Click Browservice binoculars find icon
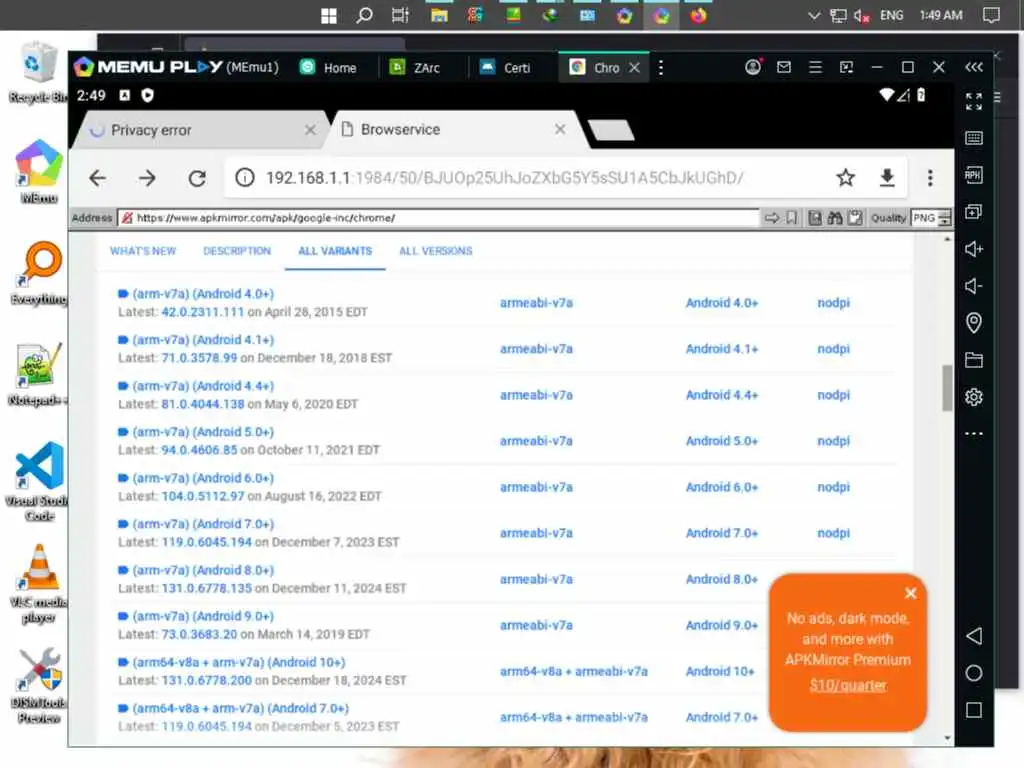Screen dimensions: 1024x768 coord(835,217)
